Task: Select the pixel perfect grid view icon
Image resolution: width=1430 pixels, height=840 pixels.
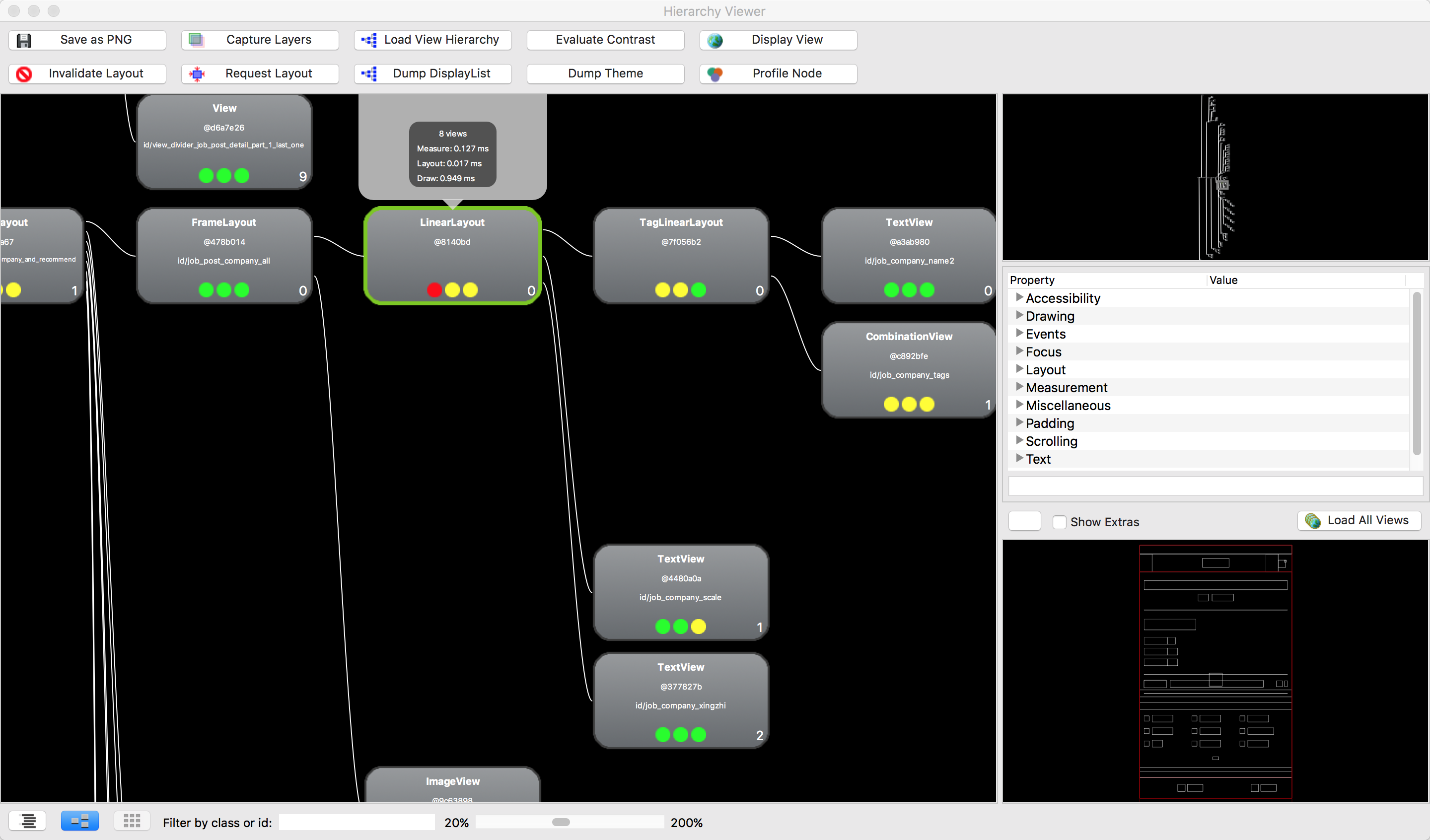Action: click(132, 821)
